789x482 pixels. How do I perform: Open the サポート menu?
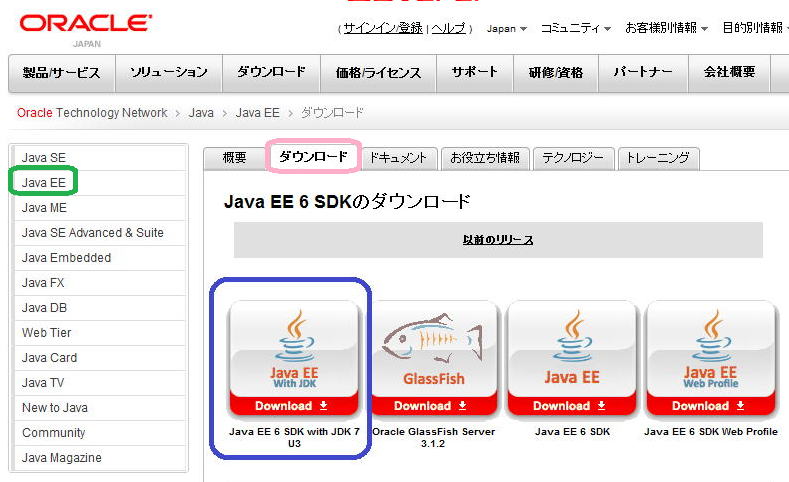tap(475, 73)
